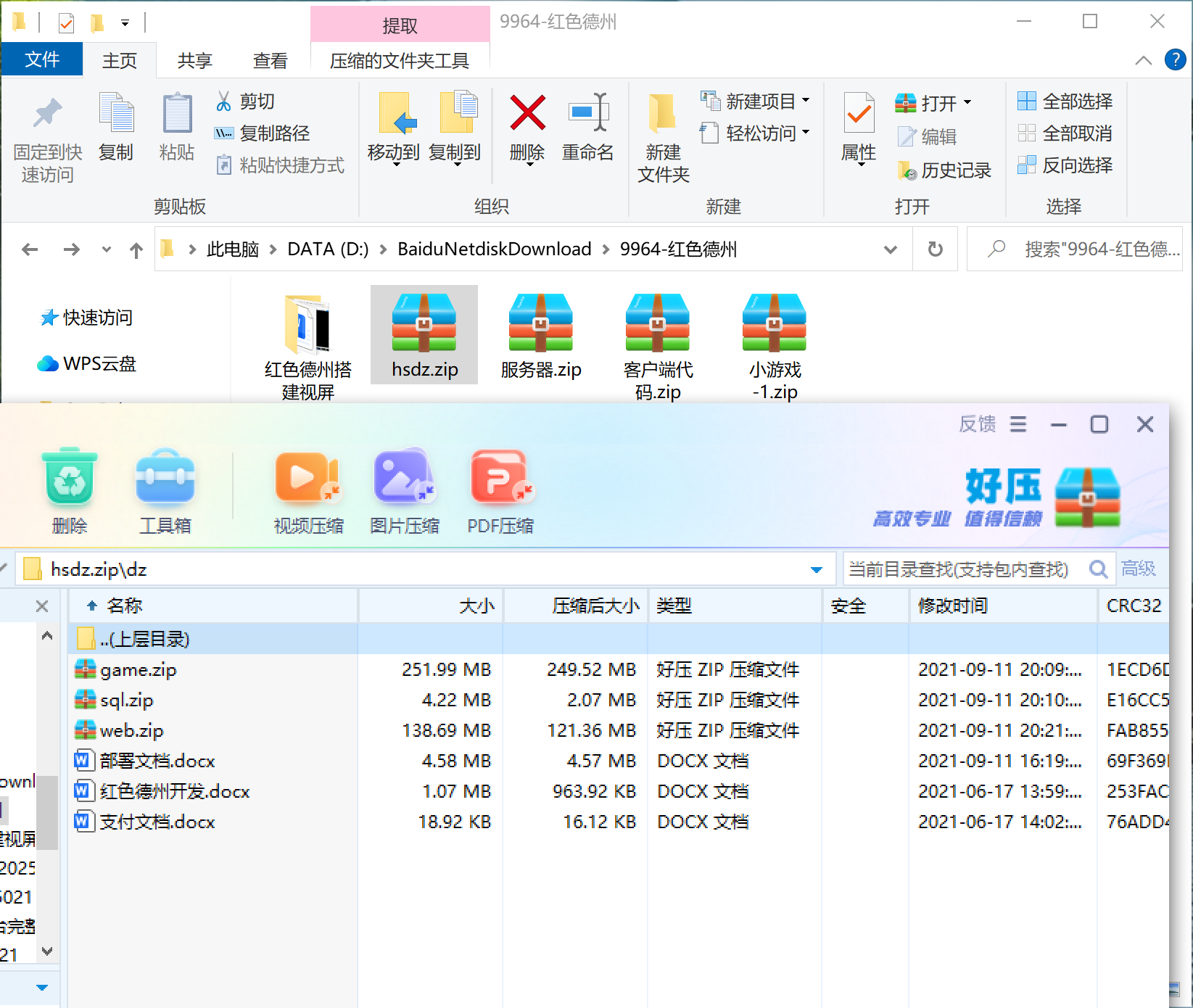Click the 粘贴 paste icon in ribbon
The image size is (1193, 1008).
177,113
